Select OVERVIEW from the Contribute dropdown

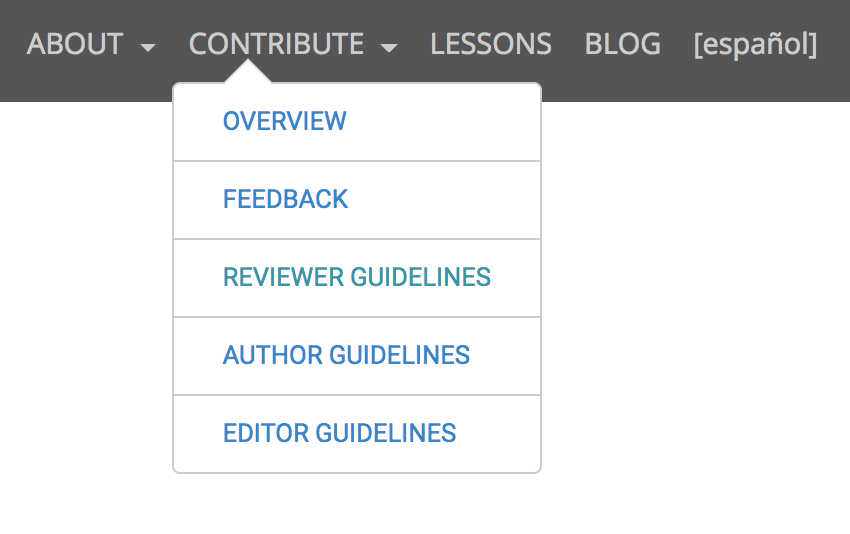point(285,121)
